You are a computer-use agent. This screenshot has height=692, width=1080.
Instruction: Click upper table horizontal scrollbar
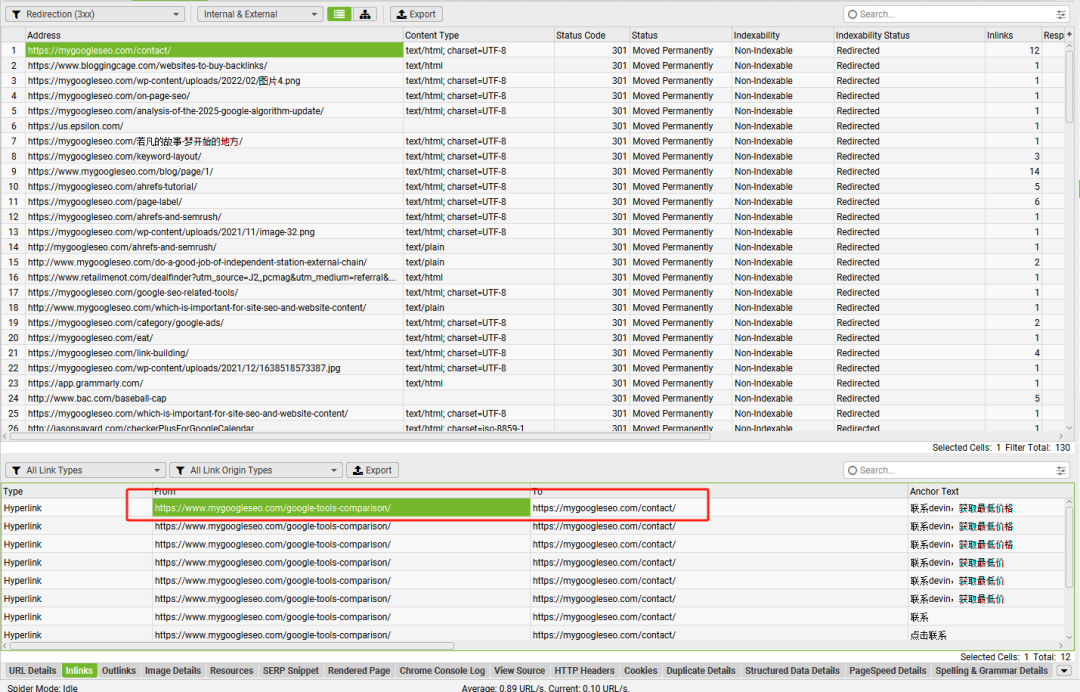coord(359,436)
